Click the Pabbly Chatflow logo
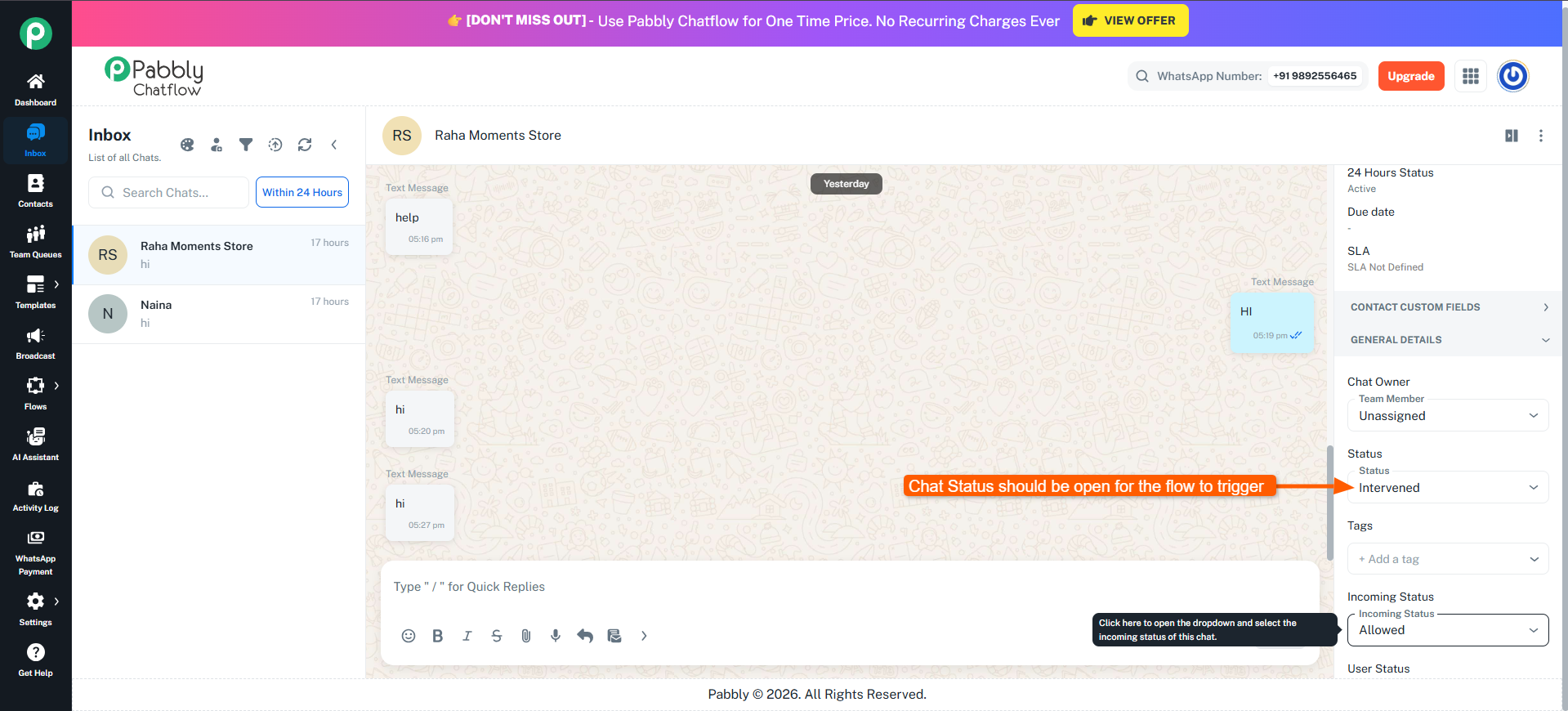The image size is (1568, 711). [154, 77]
